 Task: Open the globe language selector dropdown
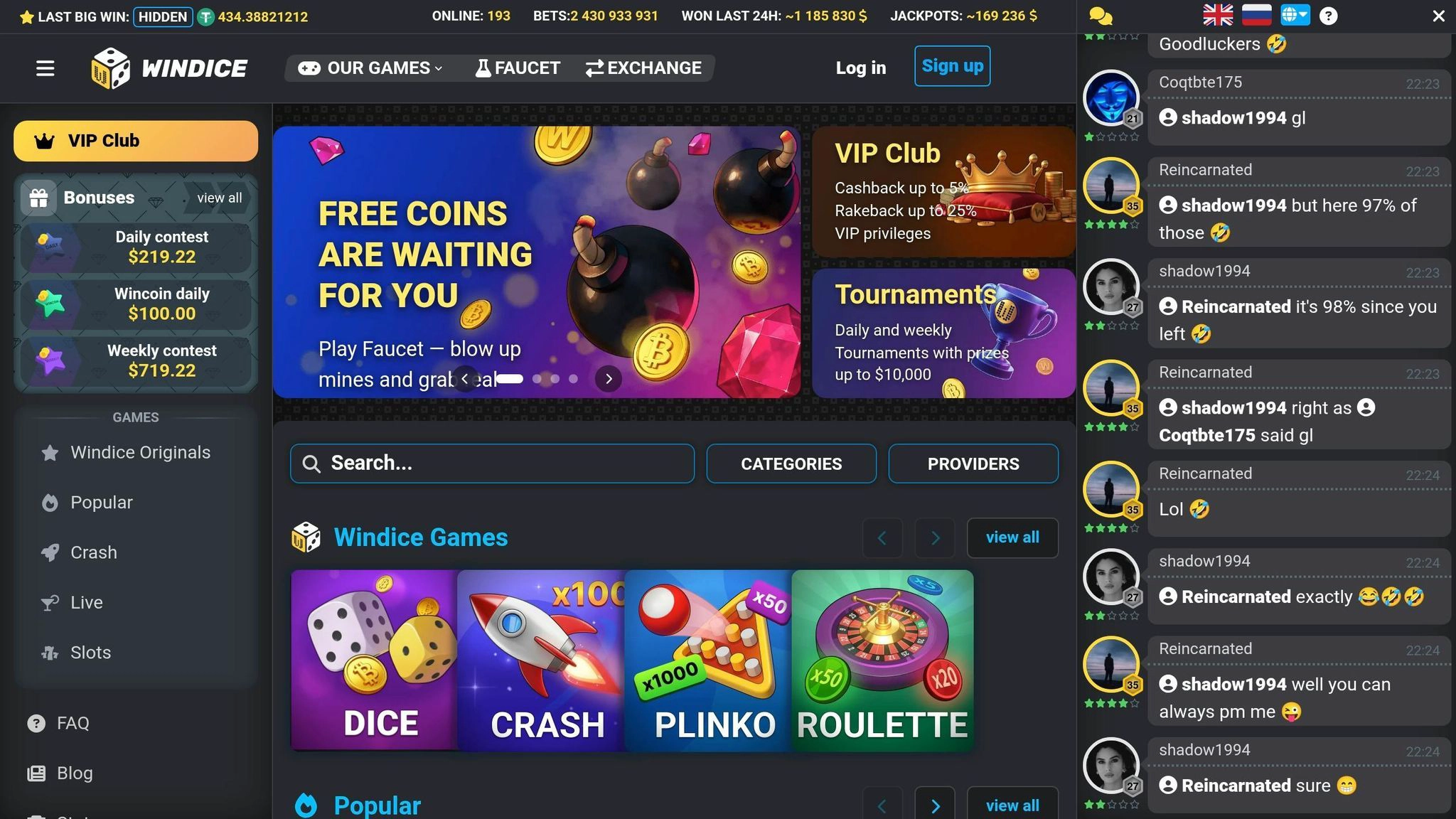(1295, 15)
